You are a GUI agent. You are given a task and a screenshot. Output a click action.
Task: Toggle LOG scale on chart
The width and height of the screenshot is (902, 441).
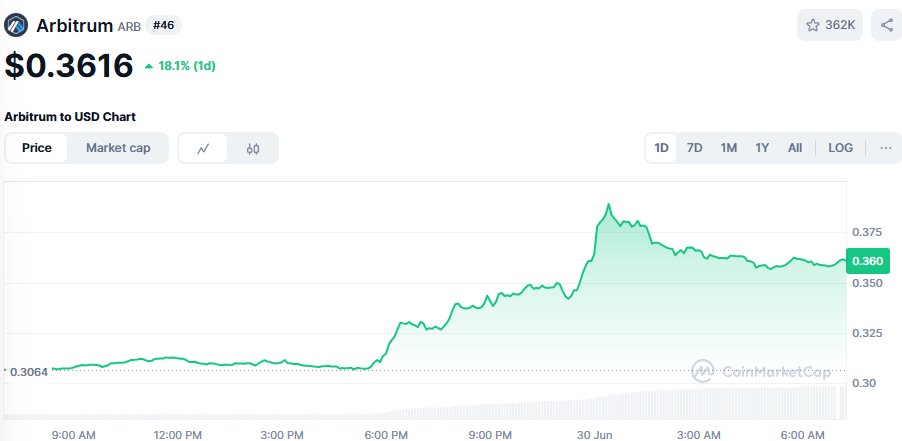pyautogui.click(x=840, y=148)
